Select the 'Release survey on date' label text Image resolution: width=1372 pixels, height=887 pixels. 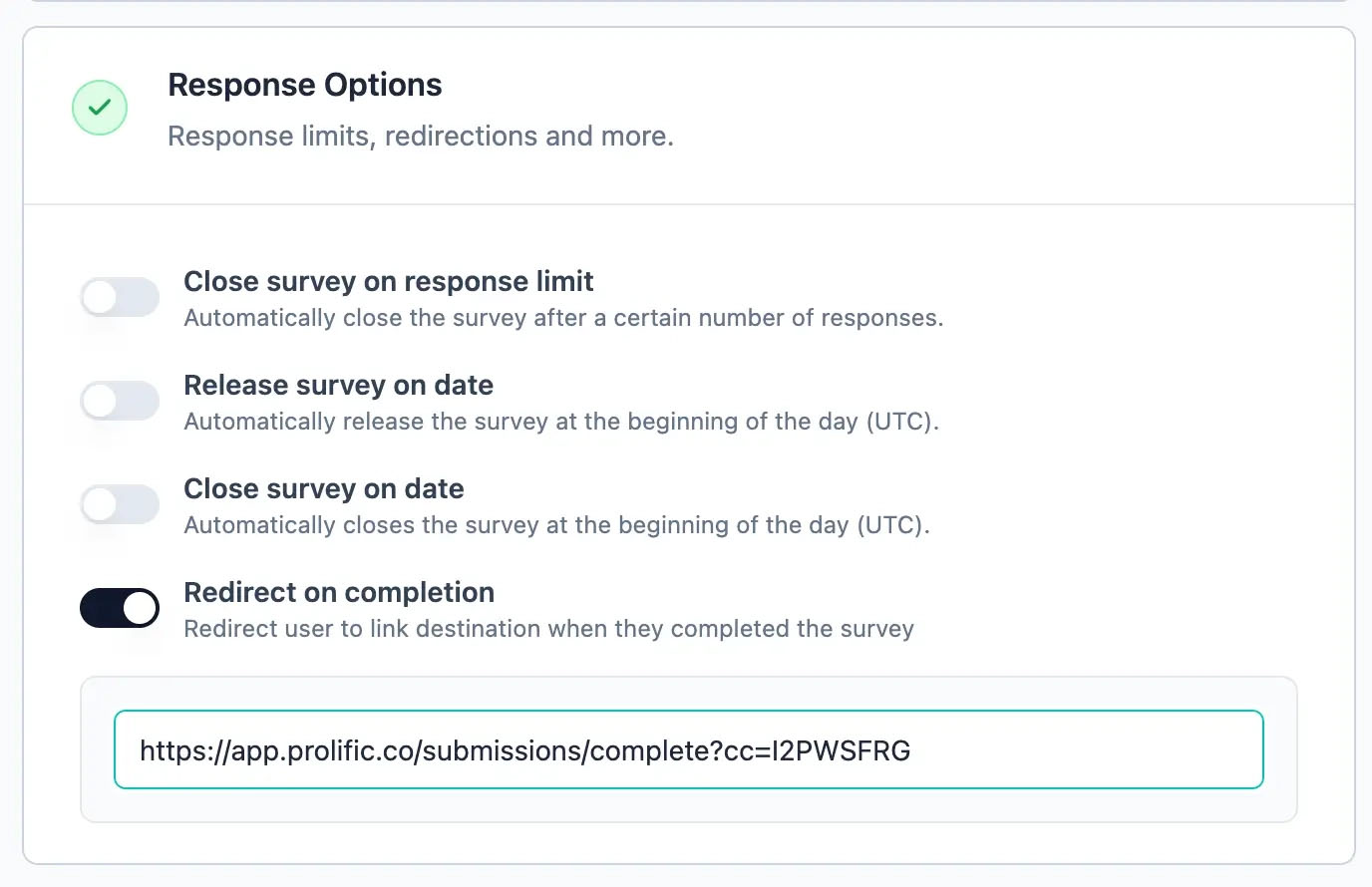[x=338, y=386]
